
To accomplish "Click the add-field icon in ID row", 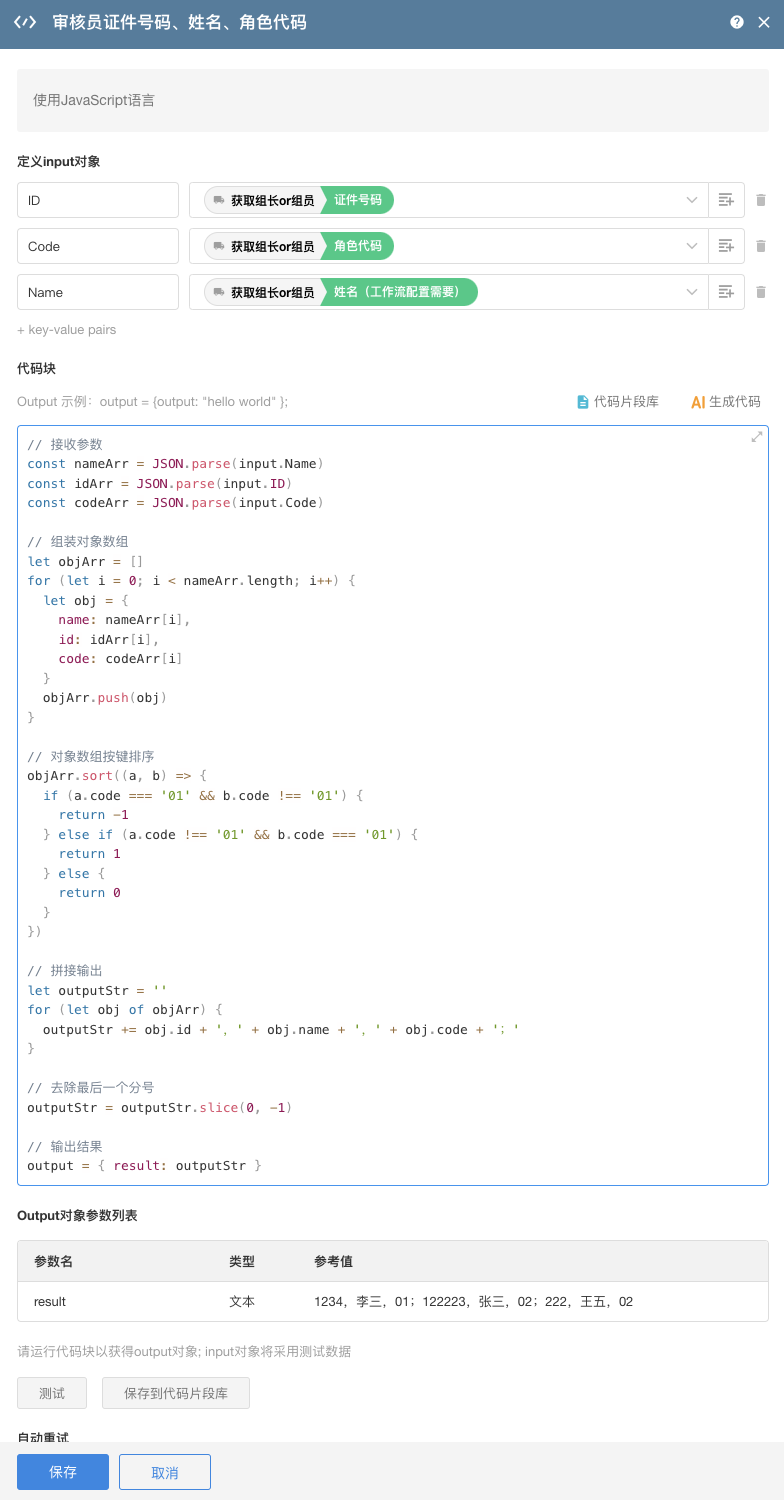I will point(726,200).
